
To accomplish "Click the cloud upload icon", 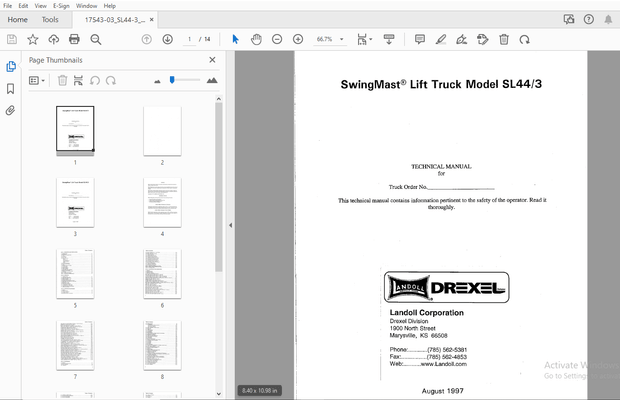I will coord(53,39).
